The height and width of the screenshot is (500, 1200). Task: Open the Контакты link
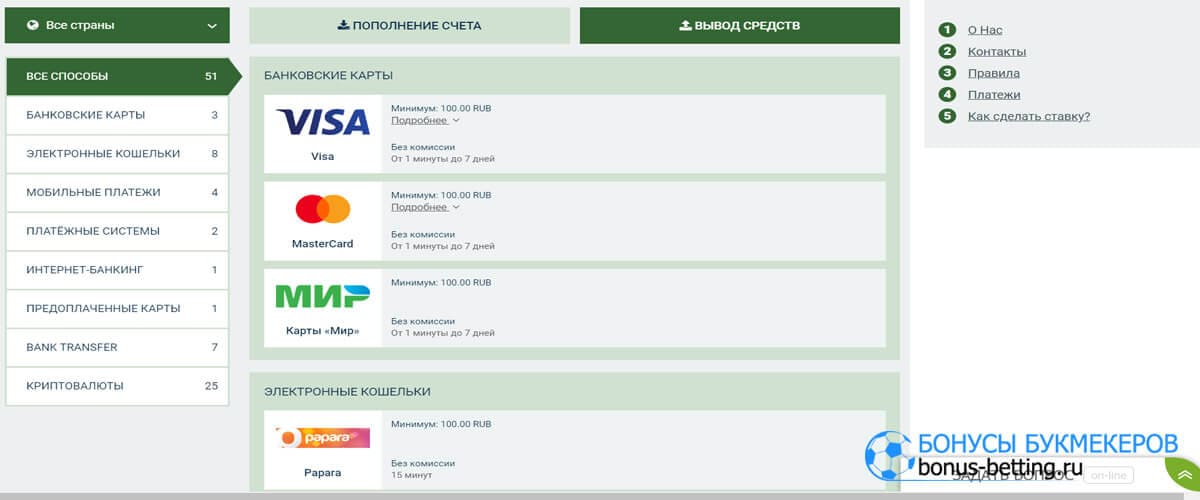997,51
